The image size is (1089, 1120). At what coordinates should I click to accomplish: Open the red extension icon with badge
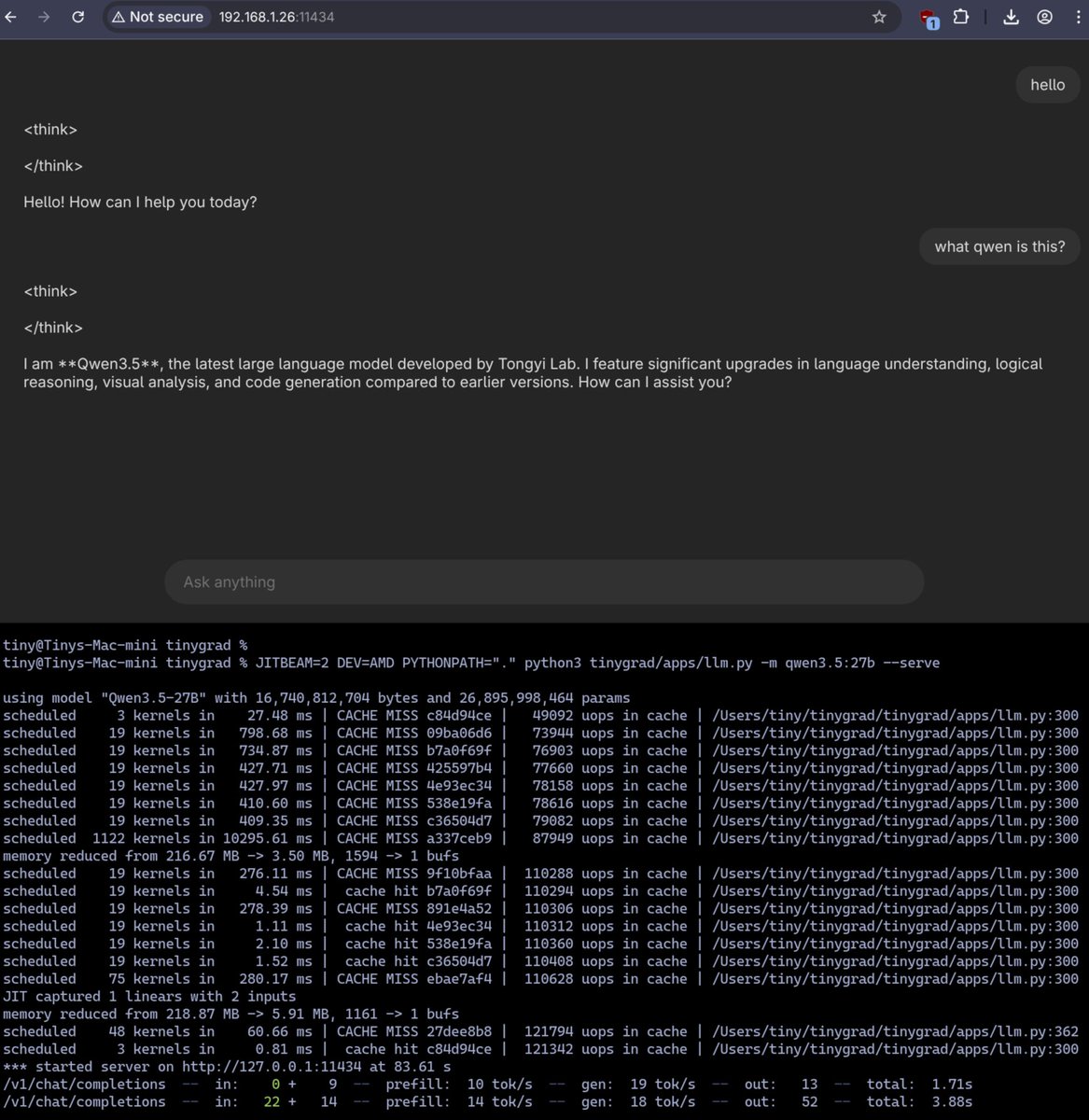928,18
